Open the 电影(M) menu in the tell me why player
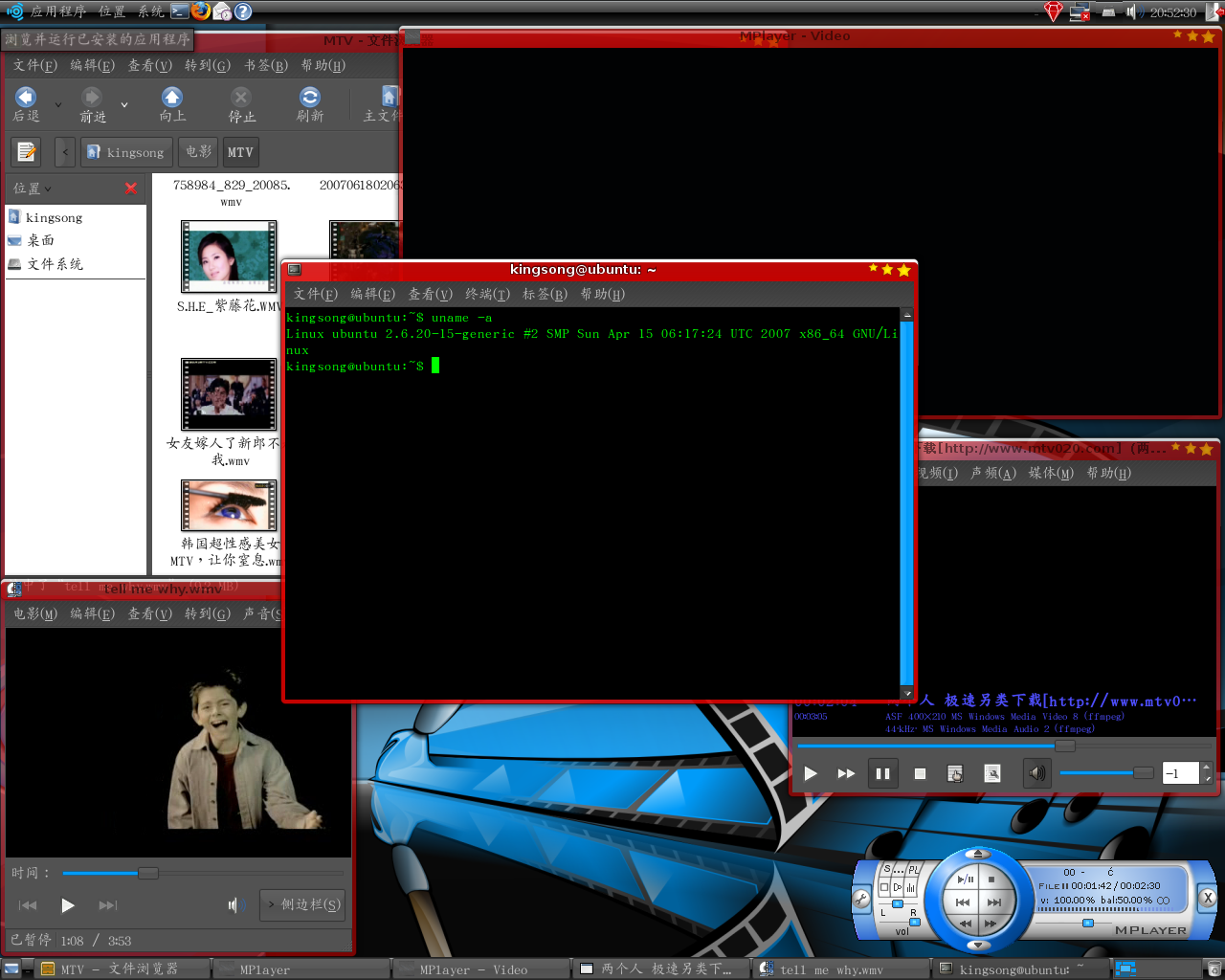This screenshot has height=980, width=1225. tap(35, 613)
